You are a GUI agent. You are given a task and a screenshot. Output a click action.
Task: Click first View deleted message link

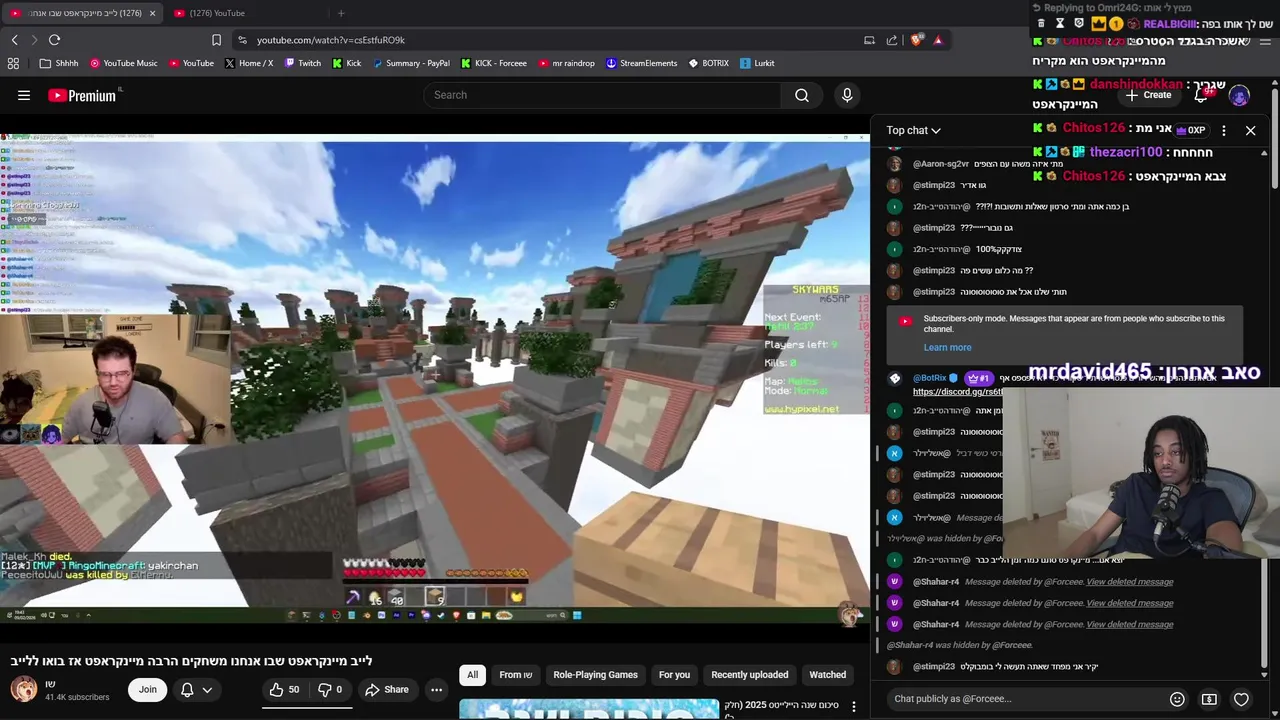[1129, 582]
